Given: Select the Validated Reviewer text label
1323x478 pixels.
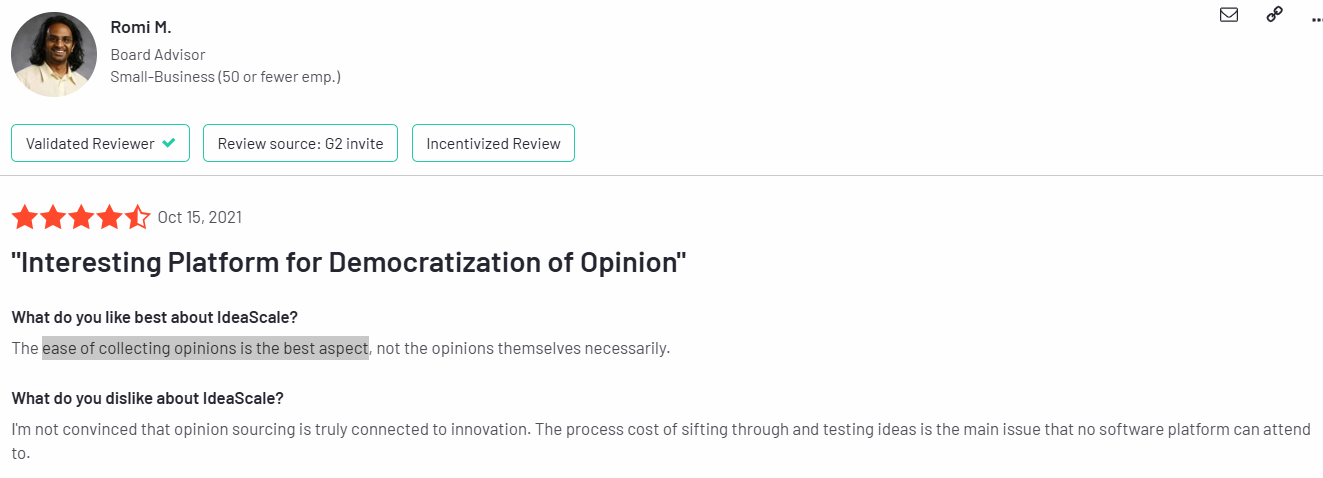Looking at the screenshot, I should (90, 143).
